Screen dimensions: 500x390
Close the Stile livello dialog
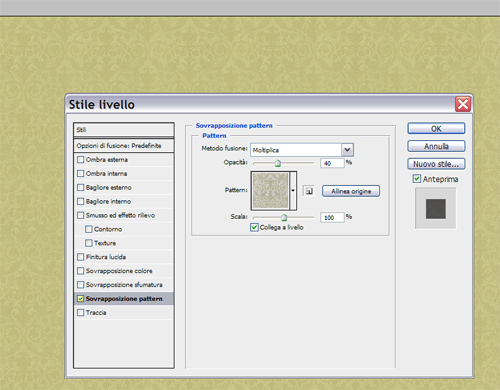click(463, 104)
